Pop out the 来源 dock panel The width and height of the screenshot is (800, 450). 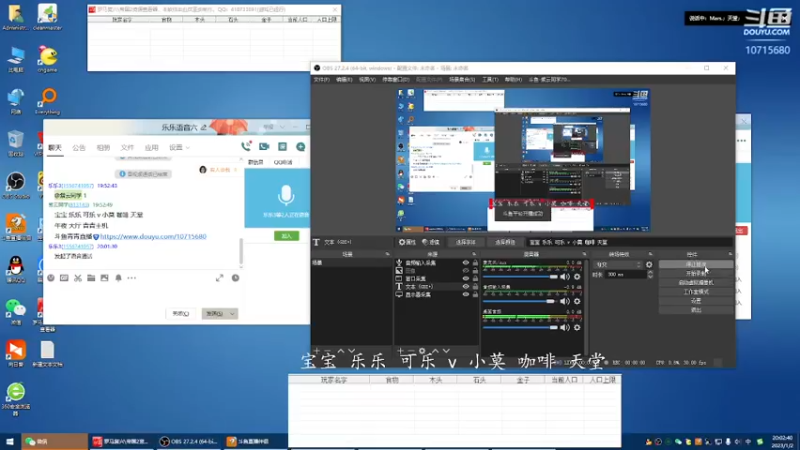[474, 254]
